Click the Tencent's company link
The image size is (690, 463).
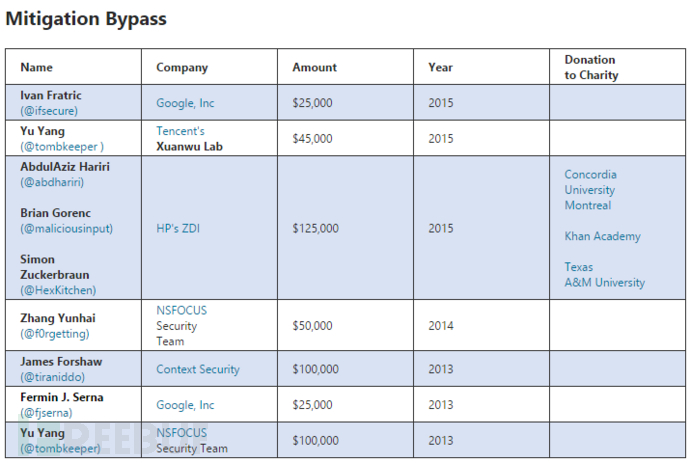point(180,131)
